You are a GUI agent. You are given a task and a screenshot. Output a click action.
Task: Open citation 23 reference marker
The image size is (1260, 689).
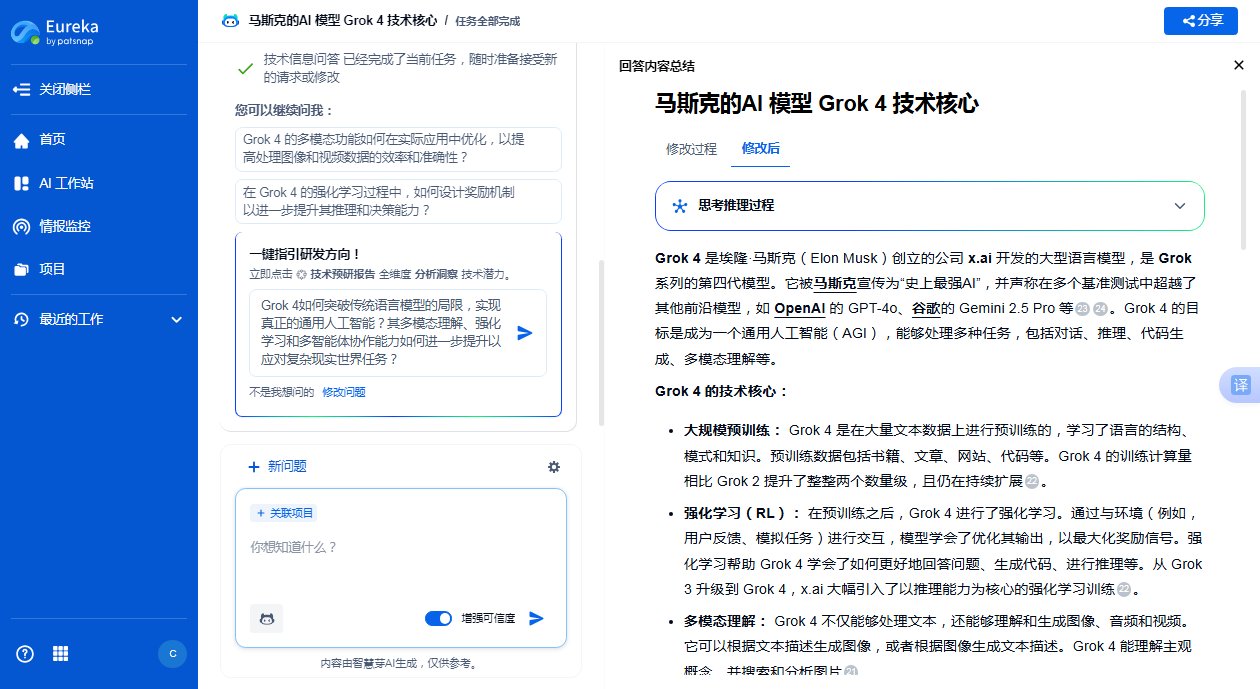pos(1084,309)
